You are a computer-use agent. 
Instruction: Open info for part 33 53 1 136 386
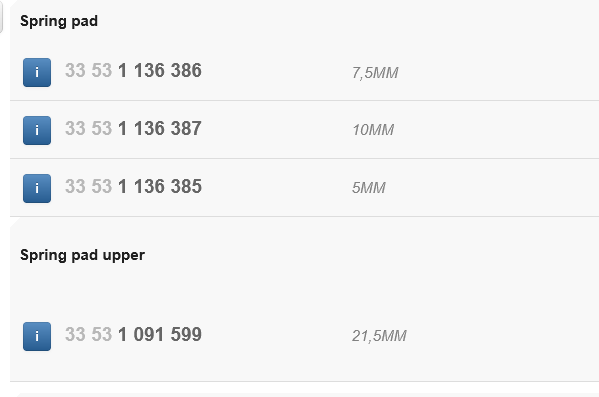37,73
